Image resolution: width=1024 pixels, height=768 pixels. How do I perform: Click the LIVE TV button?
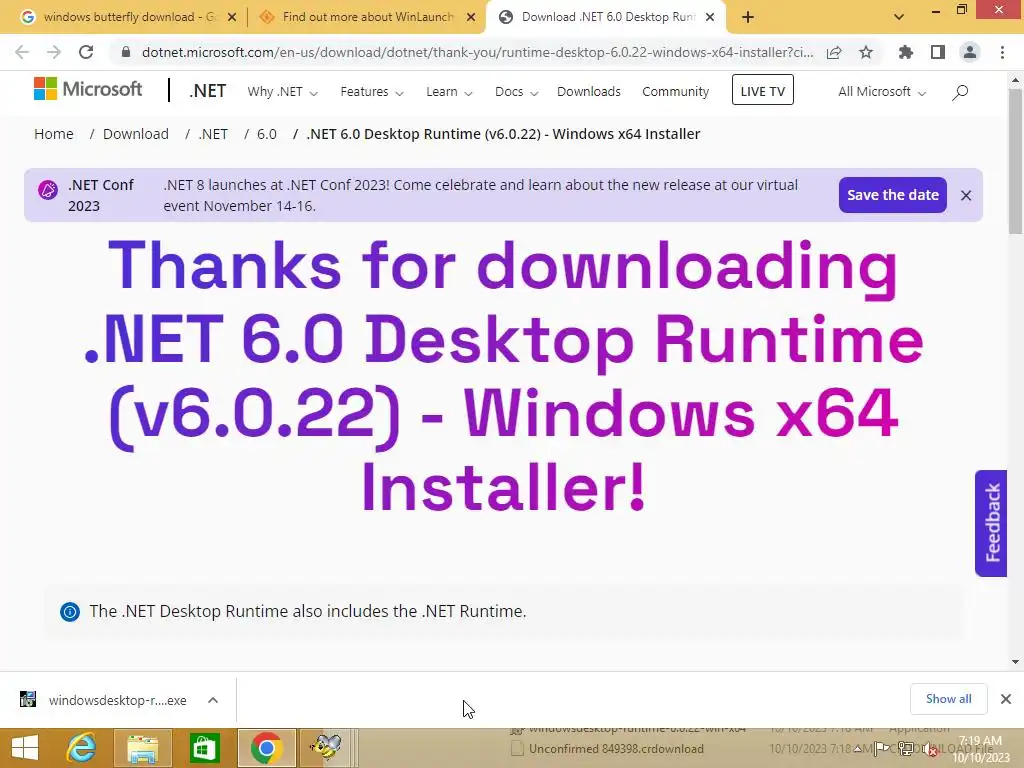tap(762, 90)
